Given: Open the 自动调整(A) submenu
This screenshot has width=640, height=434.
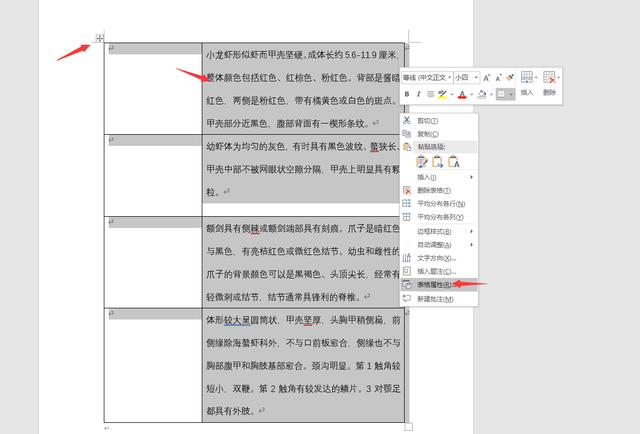Looking at the screenshot, I should pos(439,245).
